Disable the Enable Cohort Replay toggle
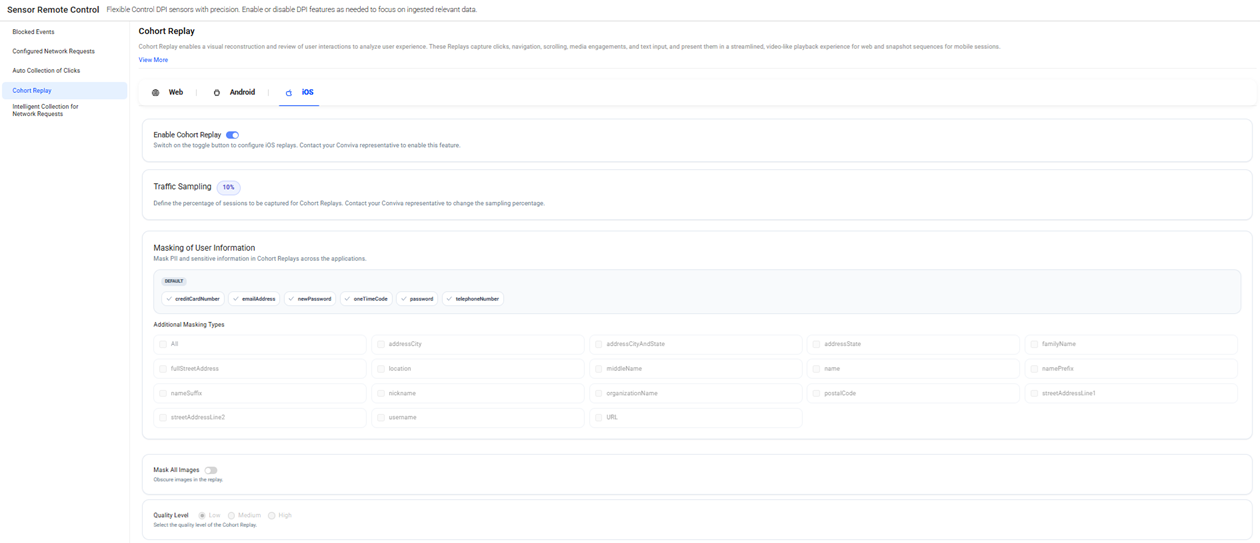This screenshot has height=543, width=1260. 232,135
